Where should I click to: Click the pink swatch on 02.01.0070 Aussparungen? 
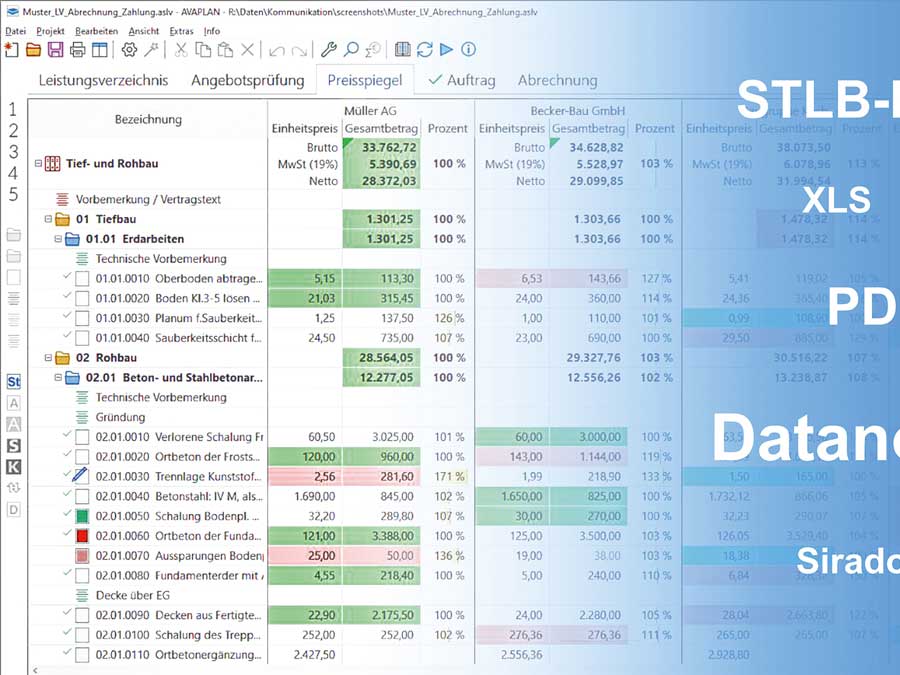tap(82, 556)
